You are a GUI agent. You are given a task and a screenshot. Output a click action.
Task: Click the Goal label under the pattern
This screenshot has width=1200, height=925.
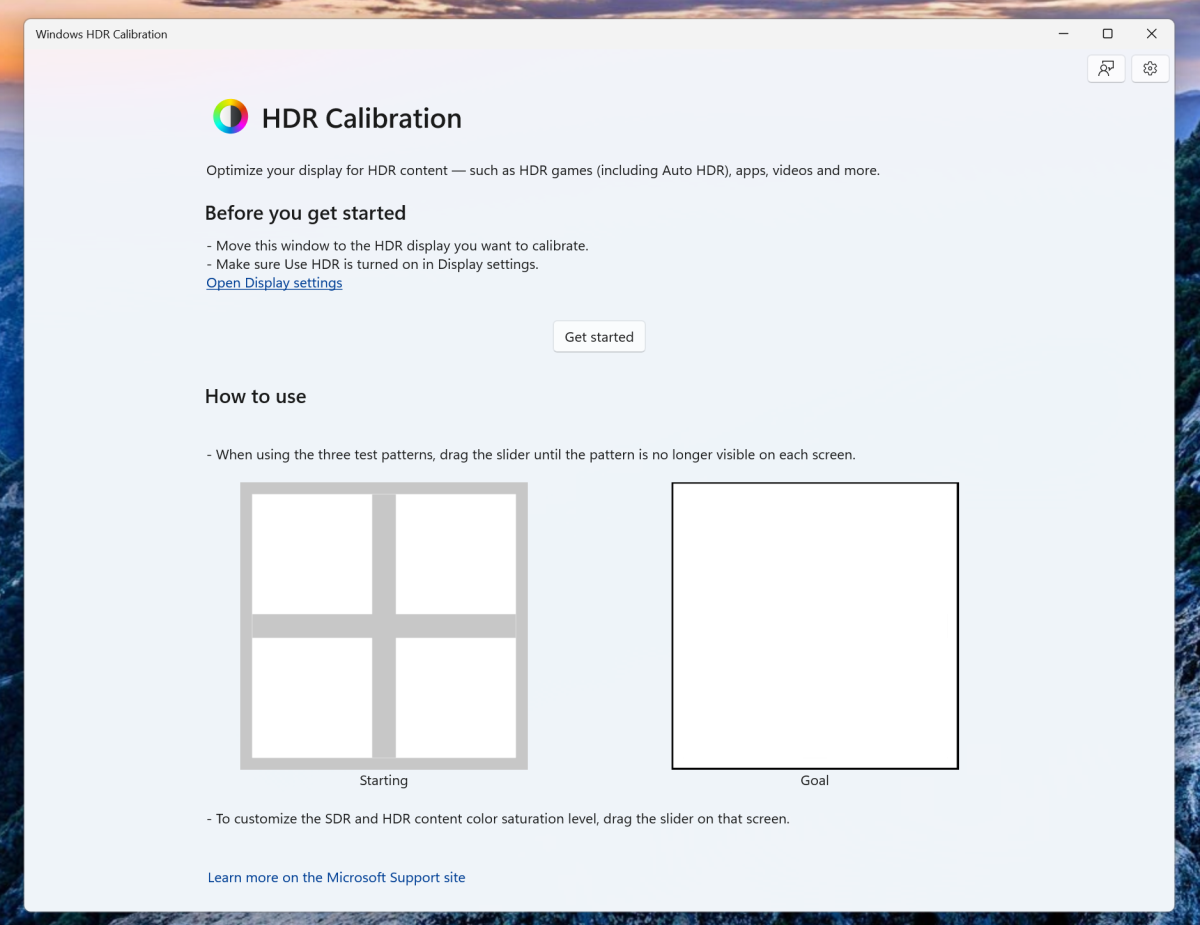tap(815, 780)
